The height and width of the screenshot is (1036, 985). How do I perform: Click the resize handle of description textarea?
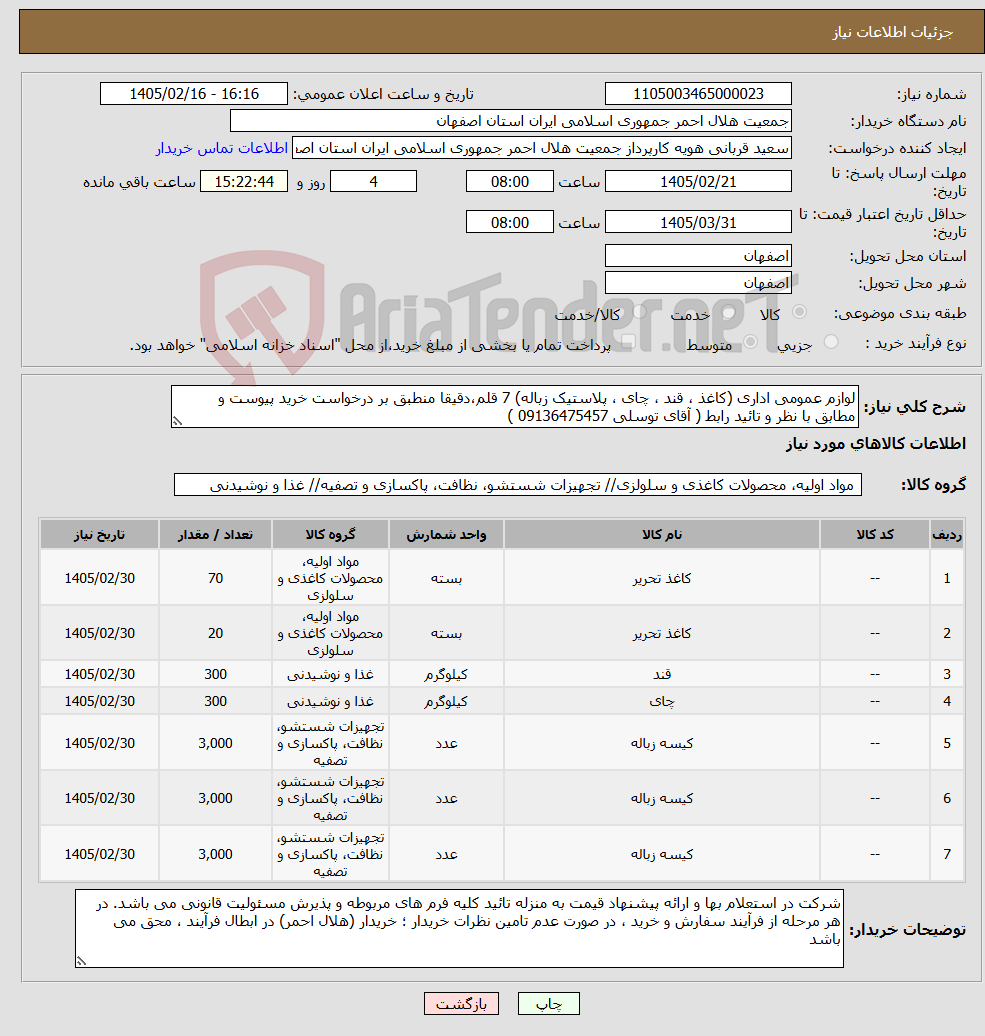177,422
